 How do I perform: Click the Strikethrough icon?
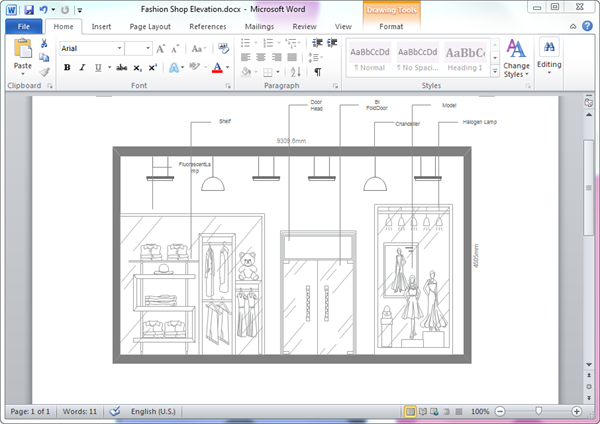point(121,68)
